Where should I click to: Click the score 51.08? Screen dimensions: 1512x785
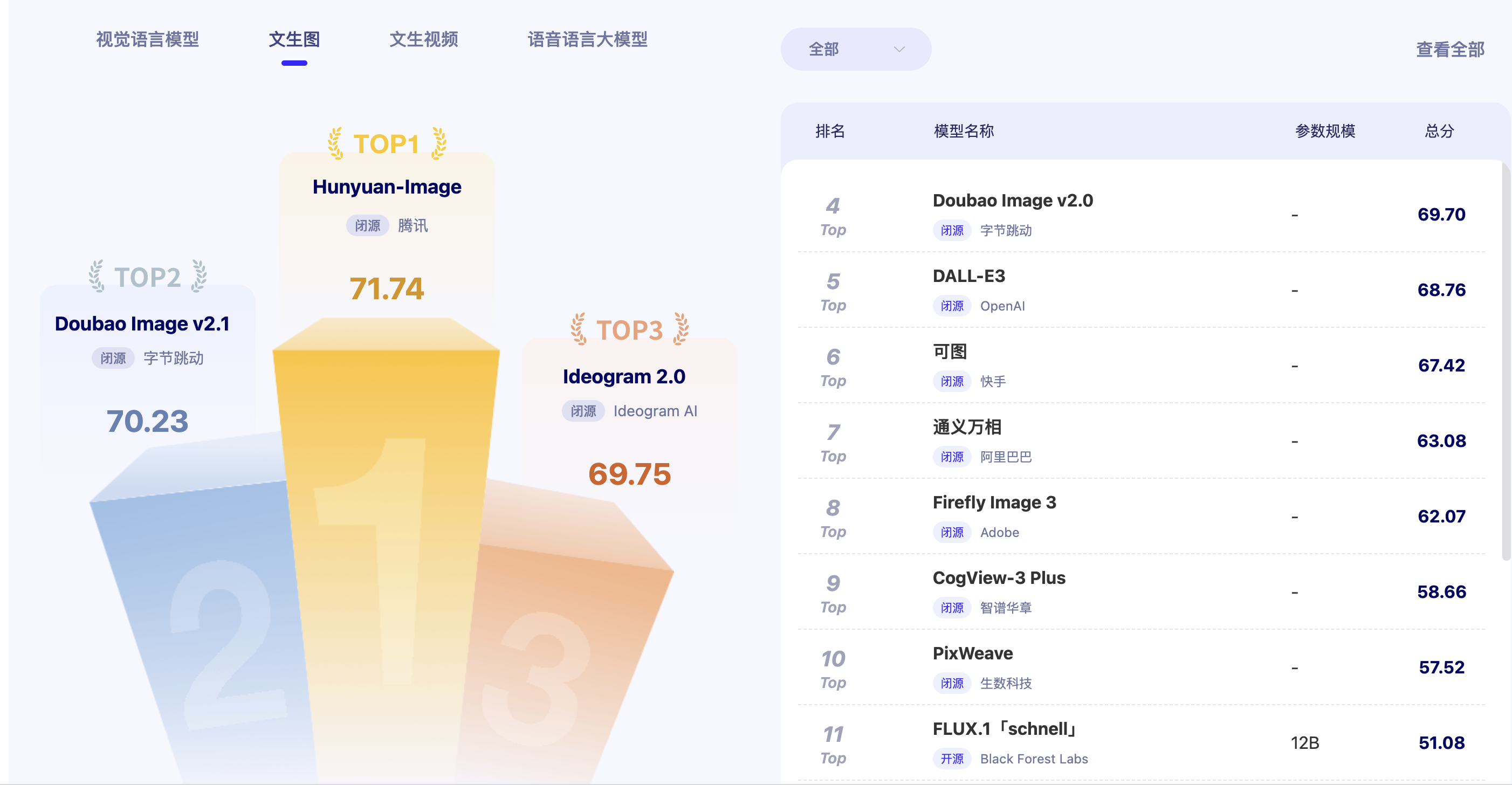(x=1441, y=743)
